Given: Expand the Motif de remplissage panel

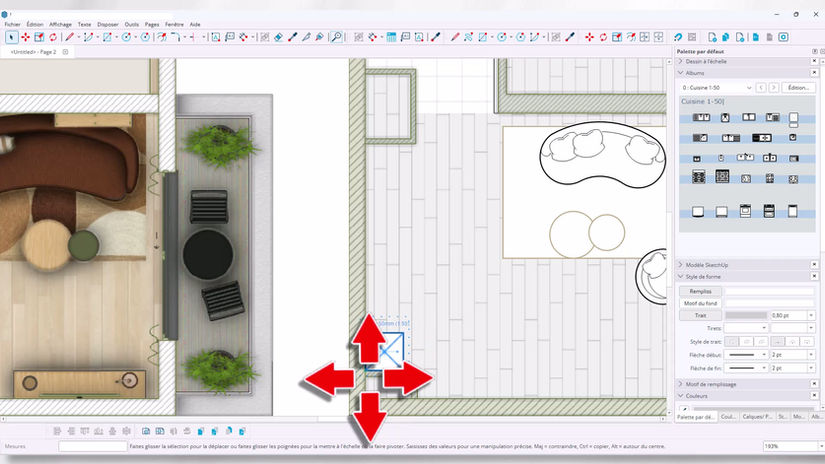Looking at the screenshot, I should click(680, 384).
